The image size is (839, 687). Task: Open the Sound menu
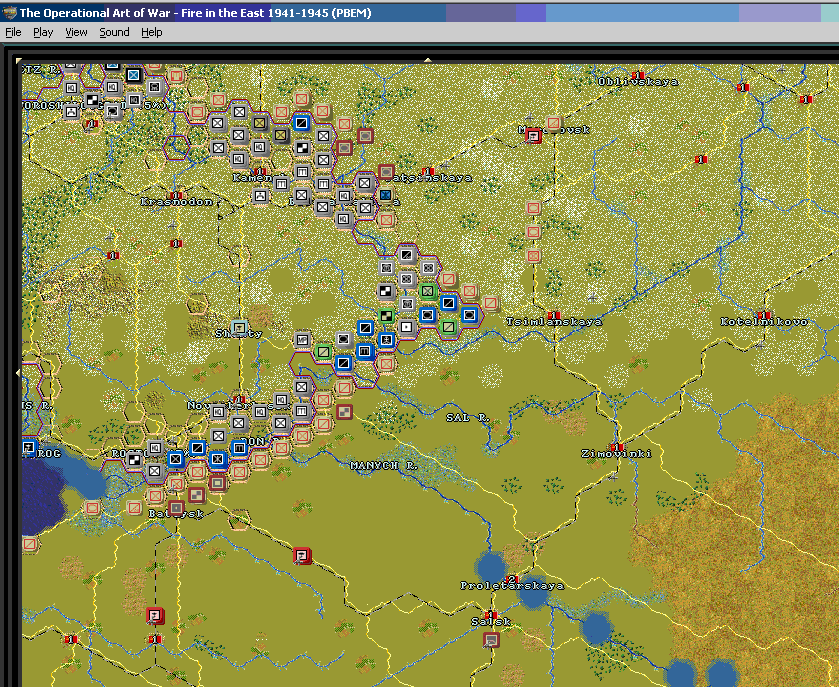click(114, 32)
